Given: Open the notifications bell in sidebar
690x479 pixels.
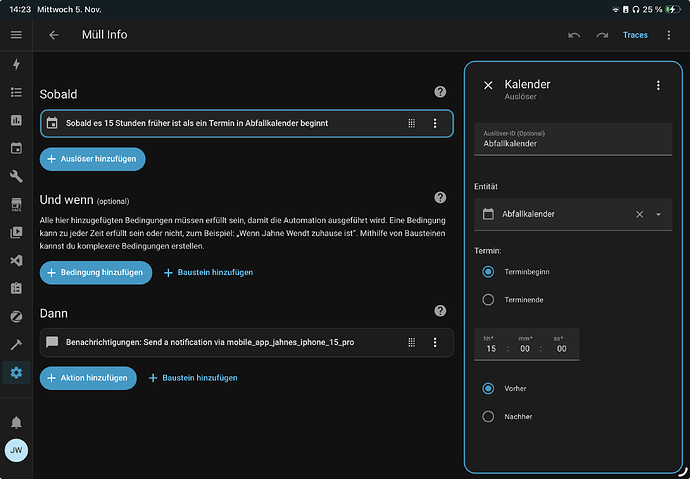Looking at the screenshot, I should click(16, 422).
